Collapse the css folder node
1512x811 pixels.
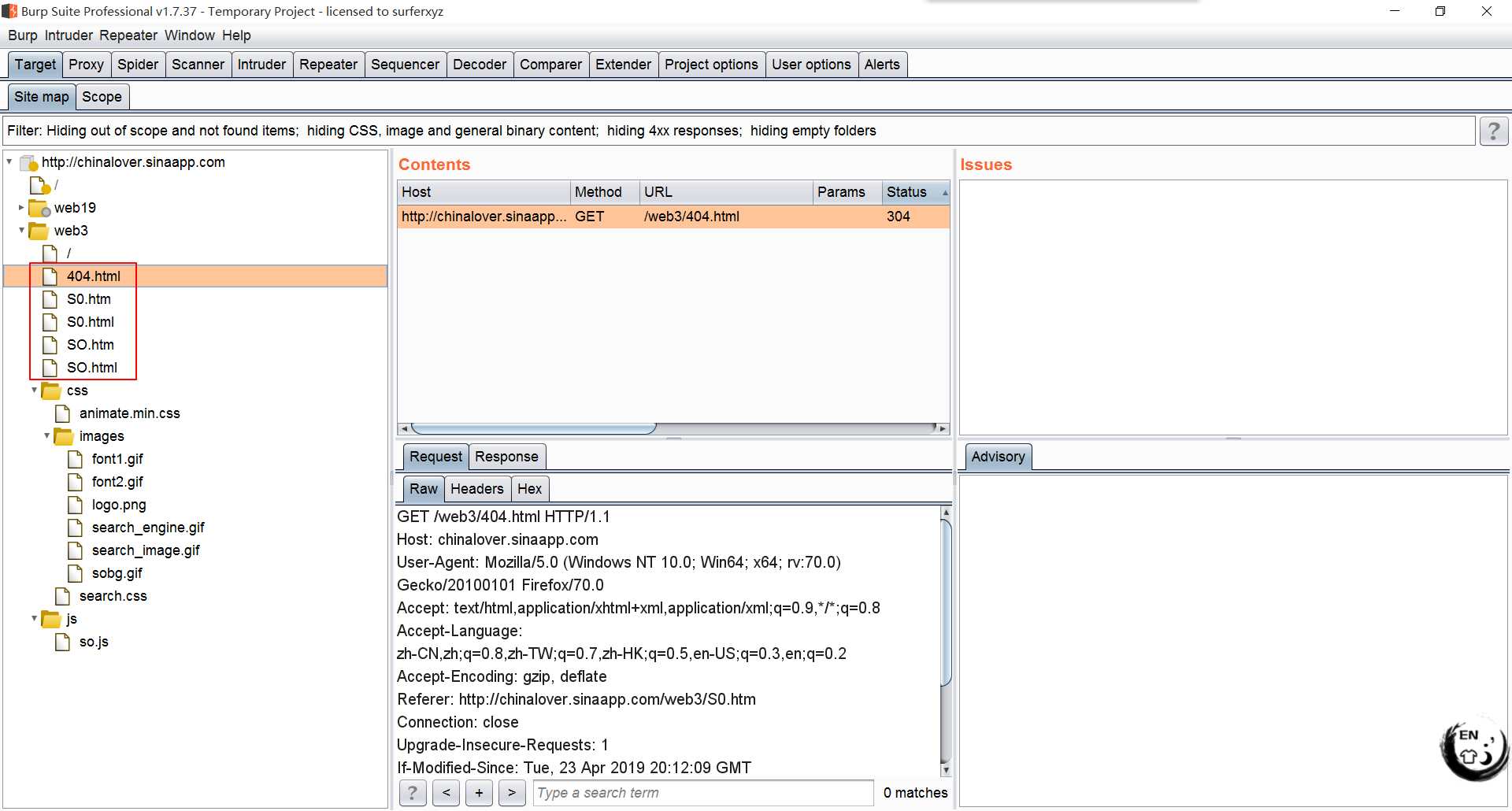click(x=34, y=391)
